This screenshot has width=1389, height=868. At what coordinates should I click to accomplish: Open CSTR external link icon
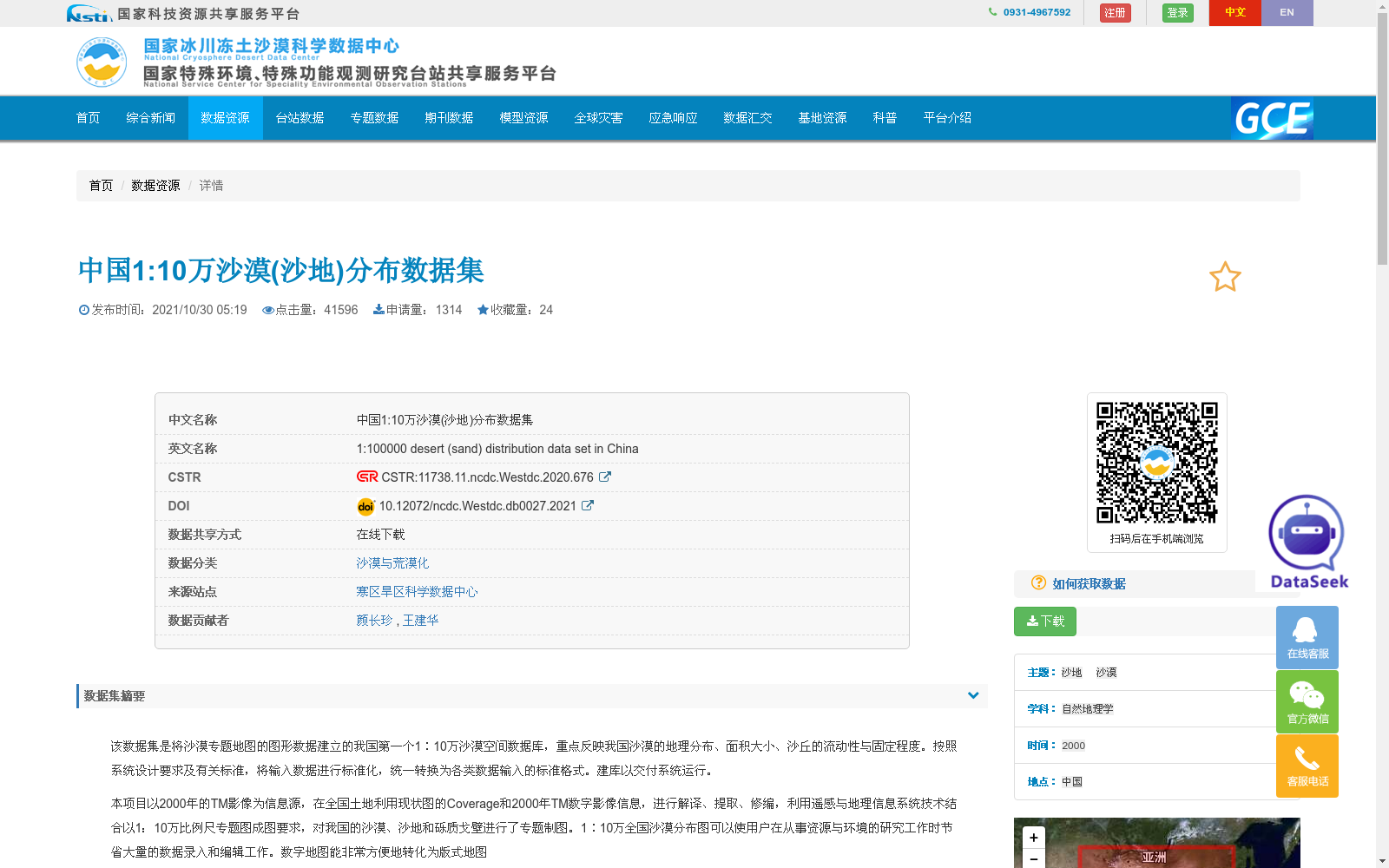coord(605,477)
